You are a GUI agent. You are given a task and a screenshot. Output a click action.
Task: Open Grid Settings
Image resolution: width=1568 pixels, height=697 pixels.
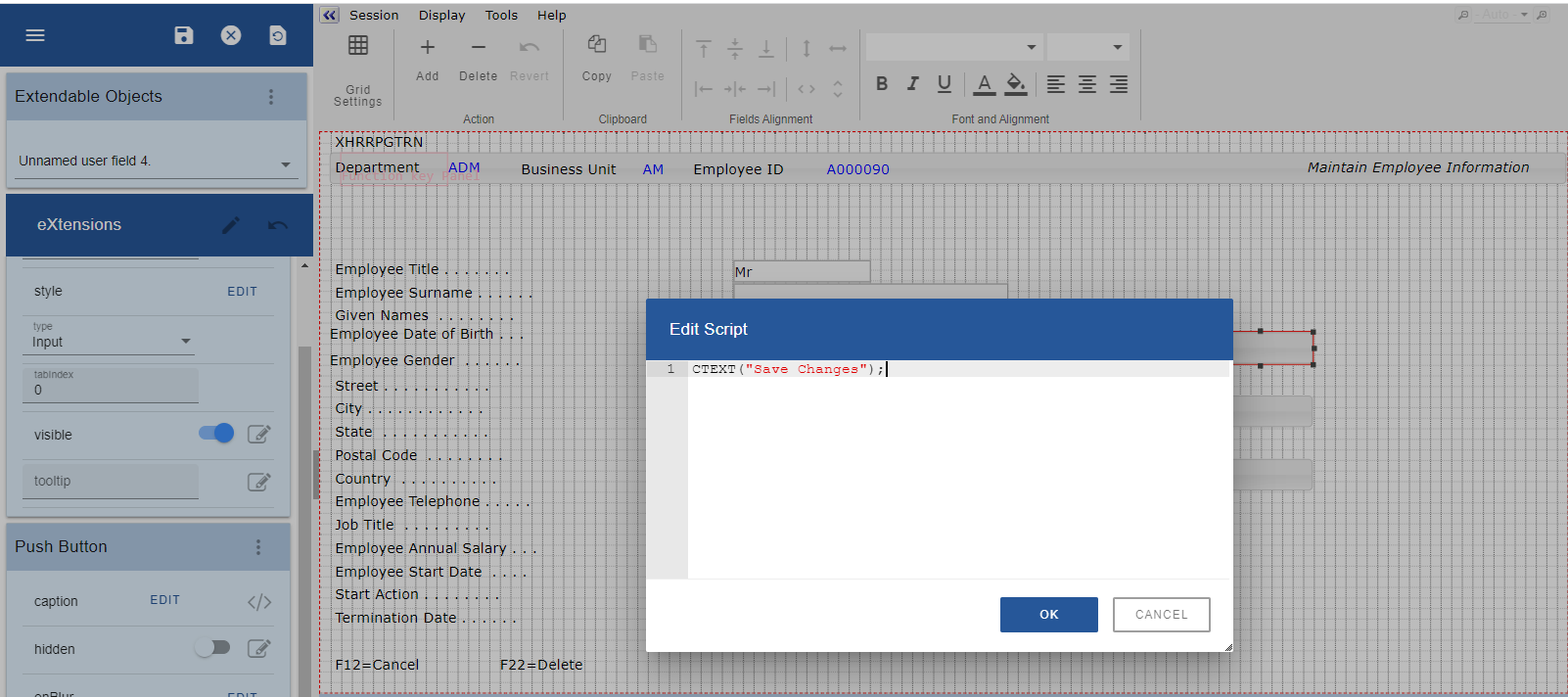click(x=358, y=46)
